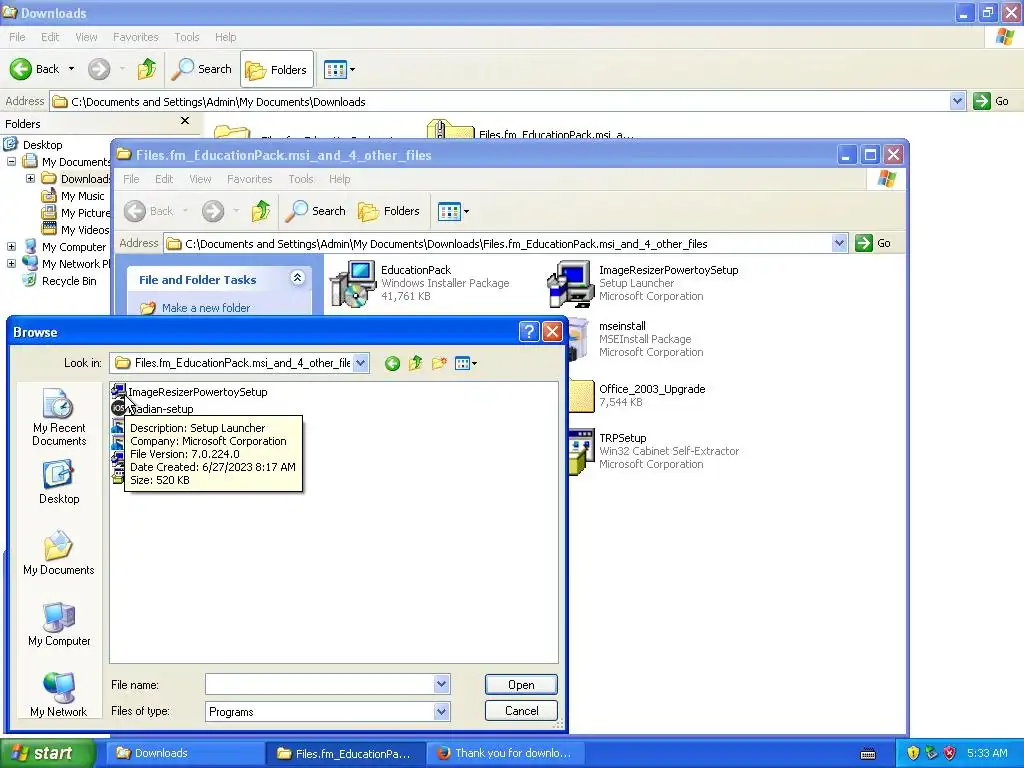1024x768 pixels.
Task: Click Open button in Browse dialog
Action: coord(521,684)
